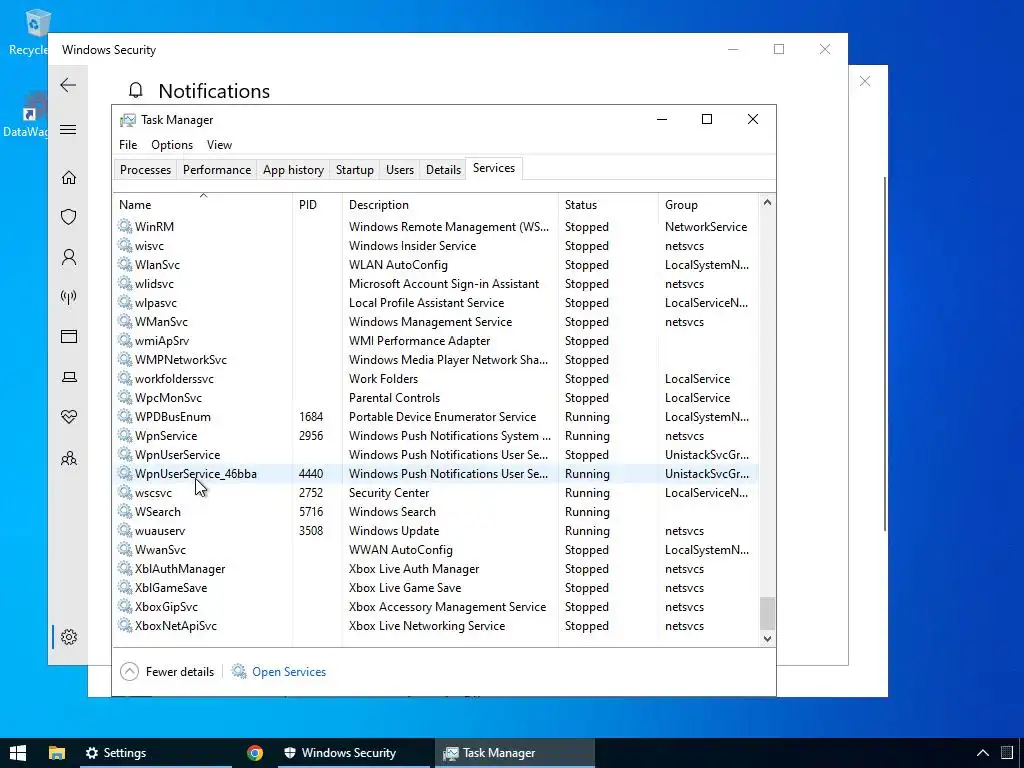The height and width of the screenshot is (768, 1024).
Task: Open Family options people icon in sidebar
Action: click(x=69, y=458)
